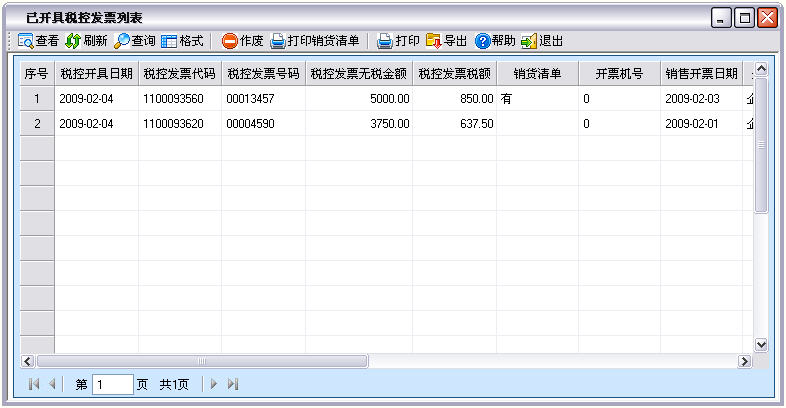This screenshot has height=408, width=786.
Task: Click invoice number 00013457
Action: pos(264,99)
